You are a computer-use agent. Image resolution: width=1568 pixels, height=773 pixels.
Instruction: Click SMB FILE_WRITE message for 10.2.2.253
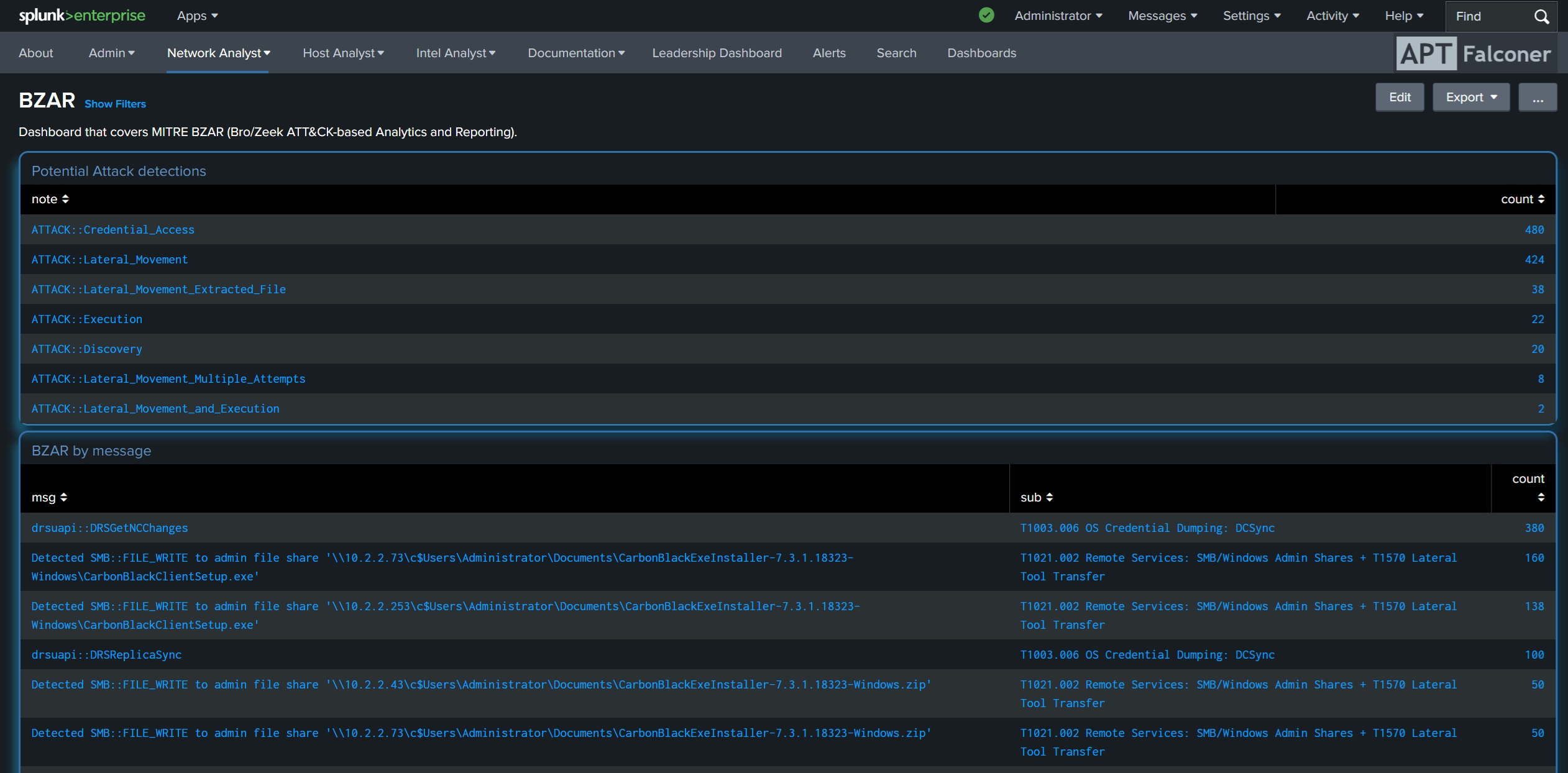click(x=446, y=615)
